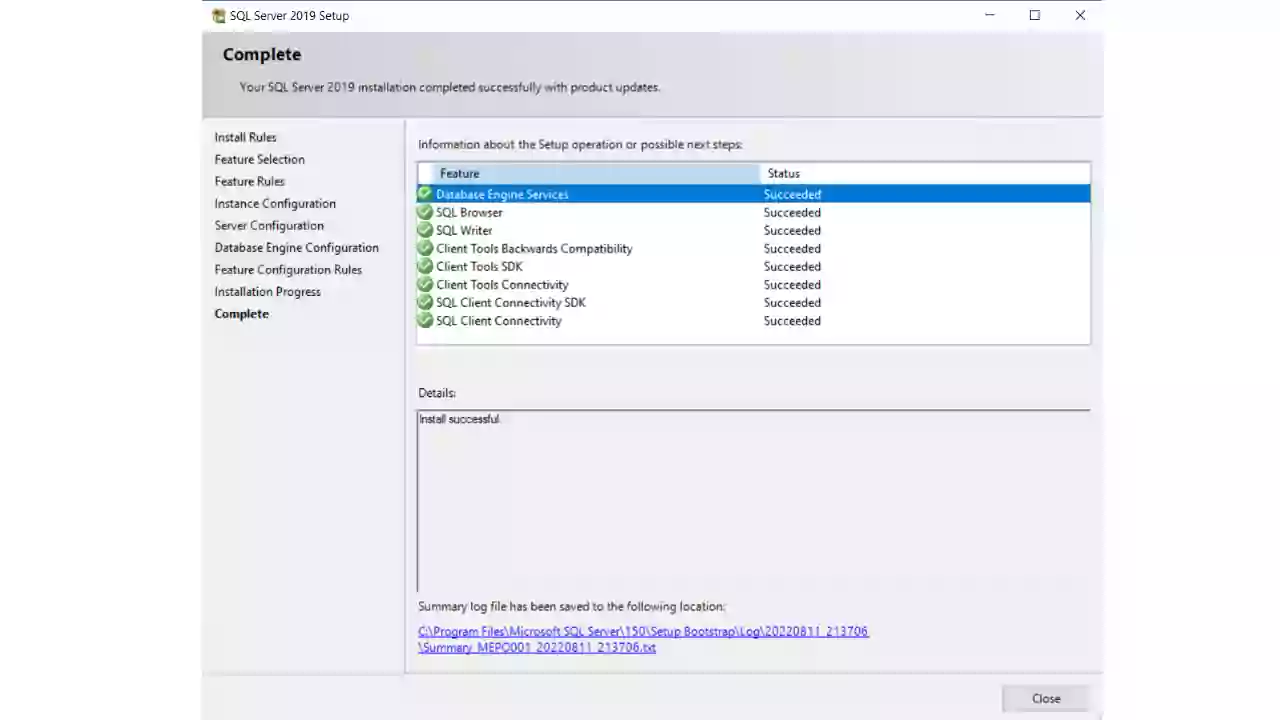Click check icon beside SQL Client Connectivity SDK
1280x720 pixels.
425,302
